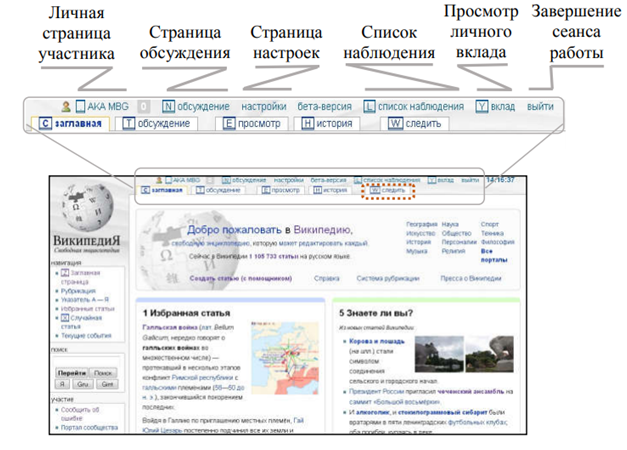Open the Все порталы link
The image size is (627, 450).
[494, 256]
